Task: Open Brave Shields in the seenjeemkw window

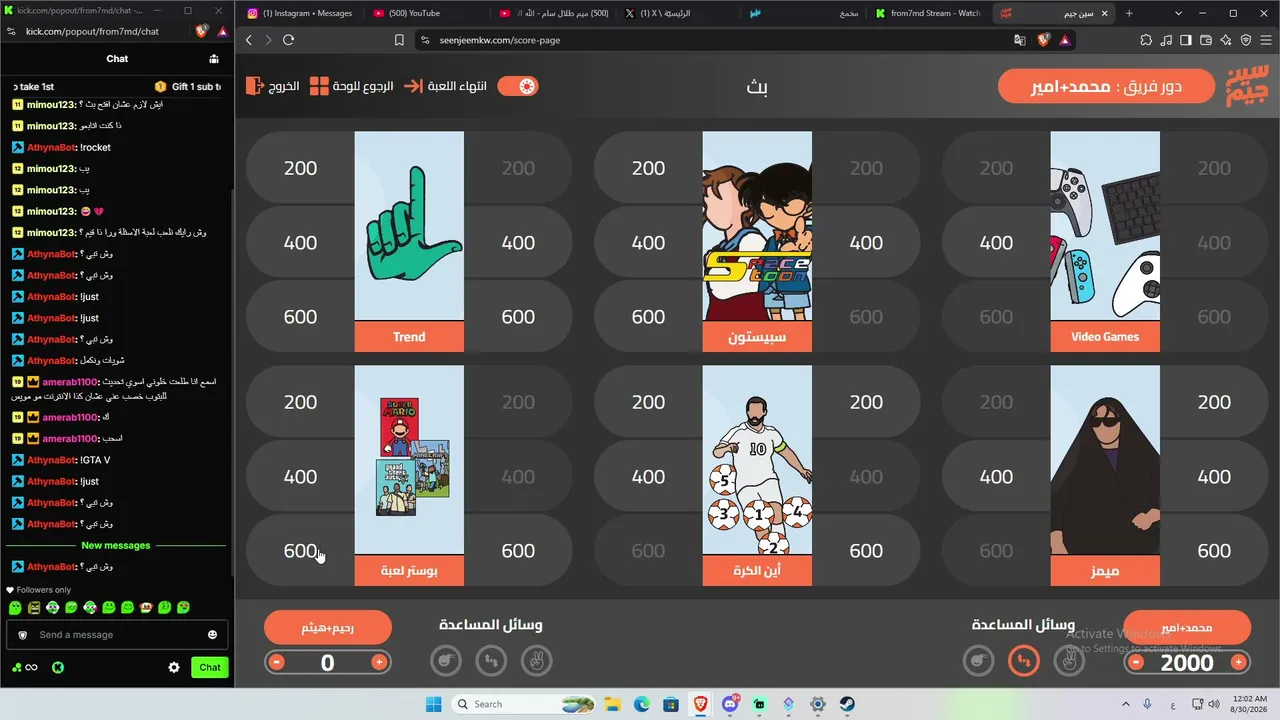Action: click(1043, 40)
